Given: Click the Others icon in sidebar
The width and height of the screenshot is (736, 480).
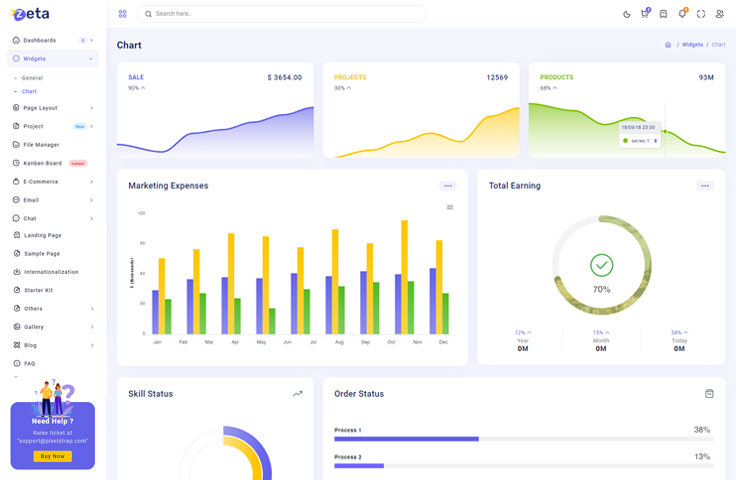Looking at the screenshot, I should click(17, 308).
